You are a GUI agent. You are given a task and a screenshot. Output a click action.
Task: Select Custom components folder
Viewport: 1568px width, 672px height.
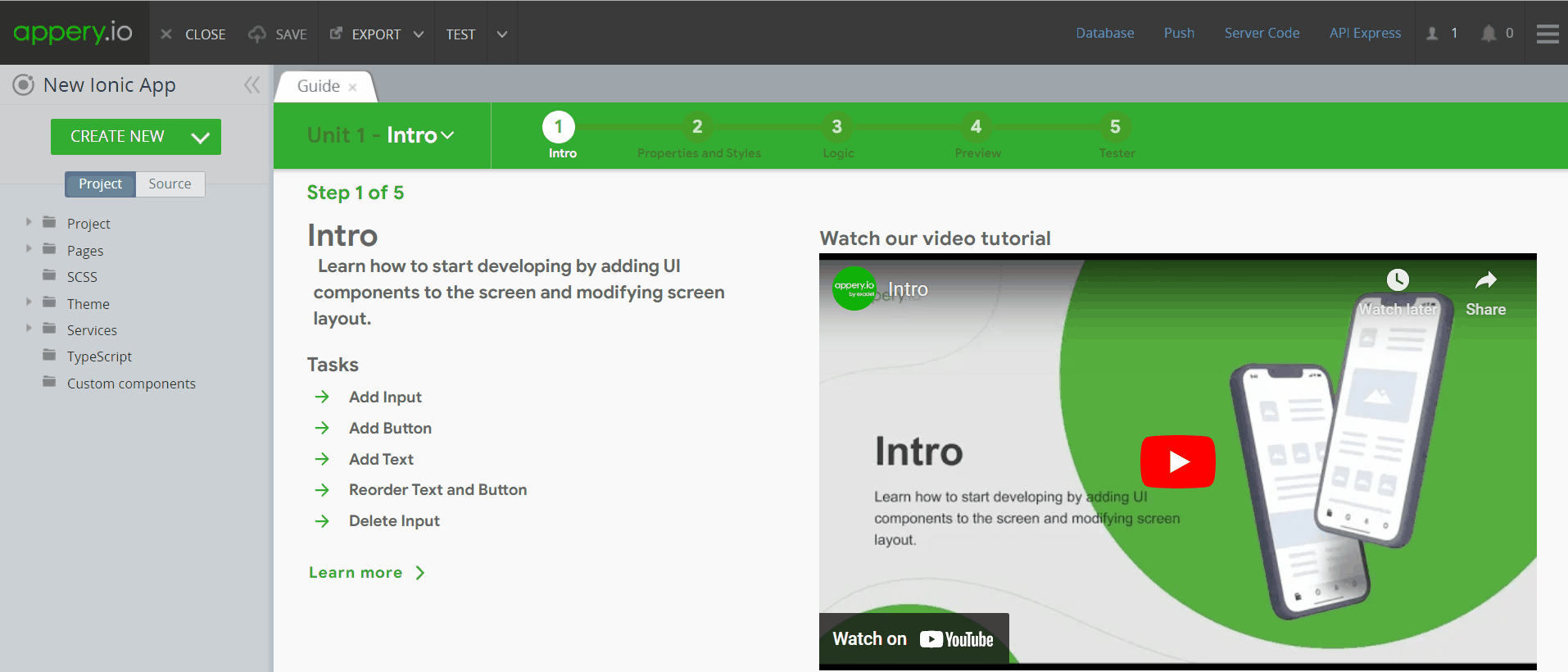131,384
